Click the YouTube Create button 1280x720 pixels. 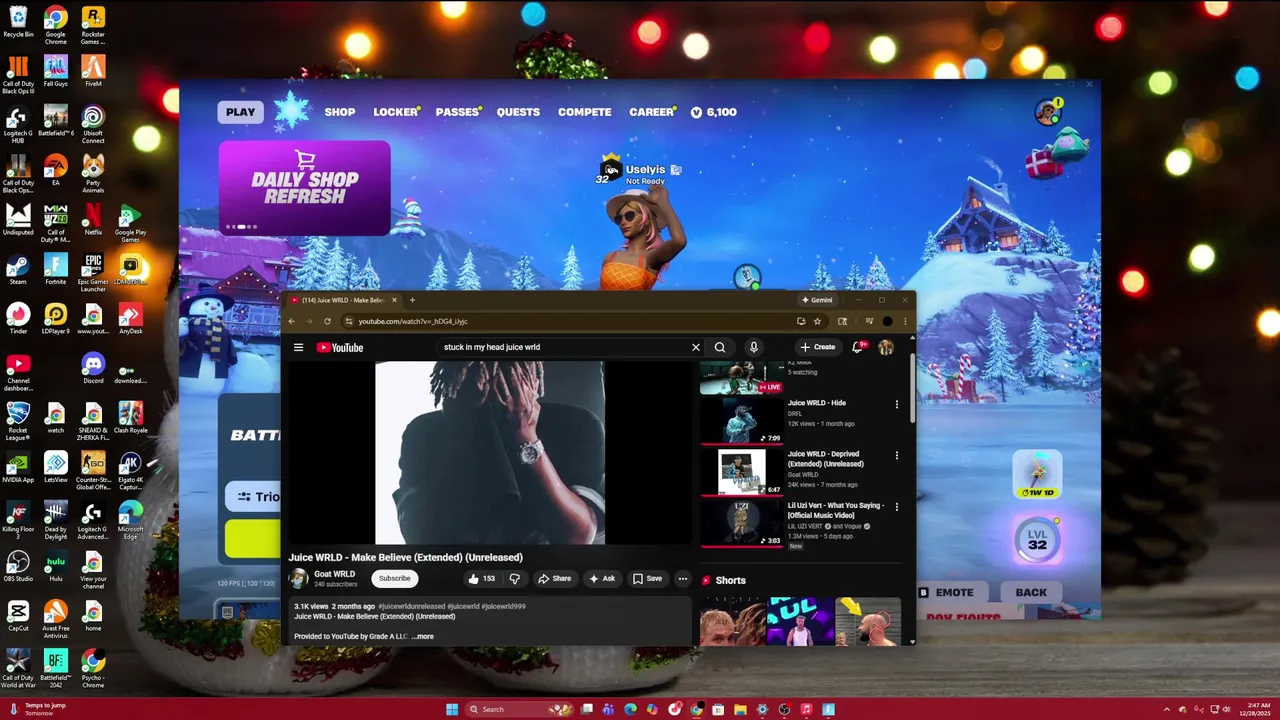point(817,347)
